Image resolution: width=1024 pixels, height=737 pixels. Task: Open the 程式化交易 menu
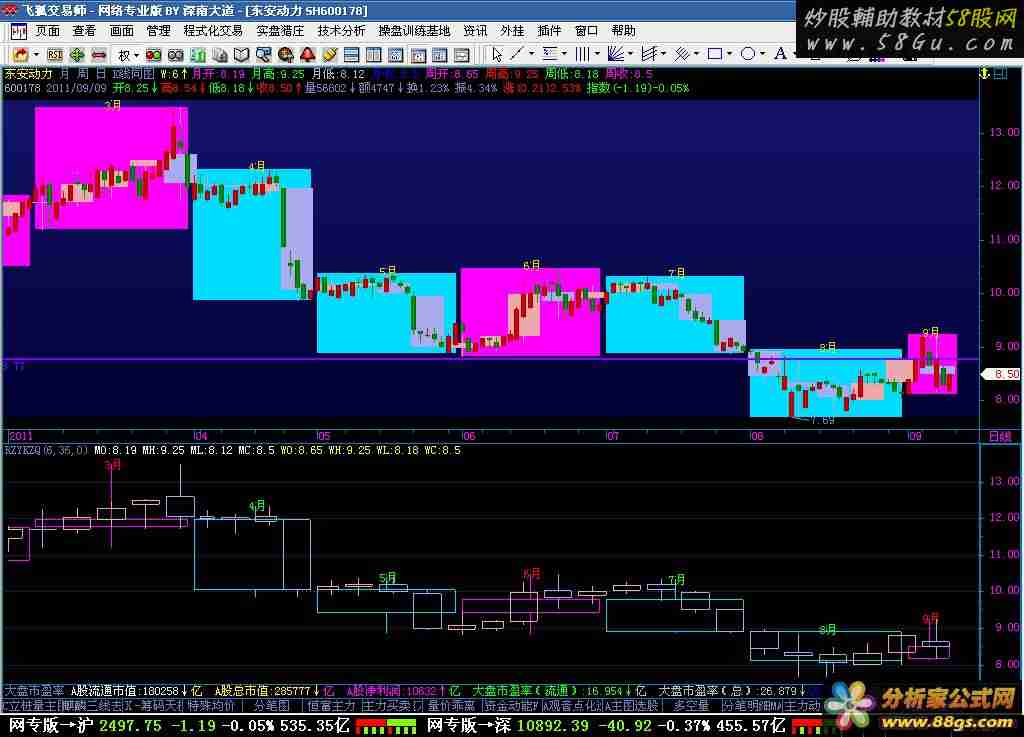click(213, 31)
